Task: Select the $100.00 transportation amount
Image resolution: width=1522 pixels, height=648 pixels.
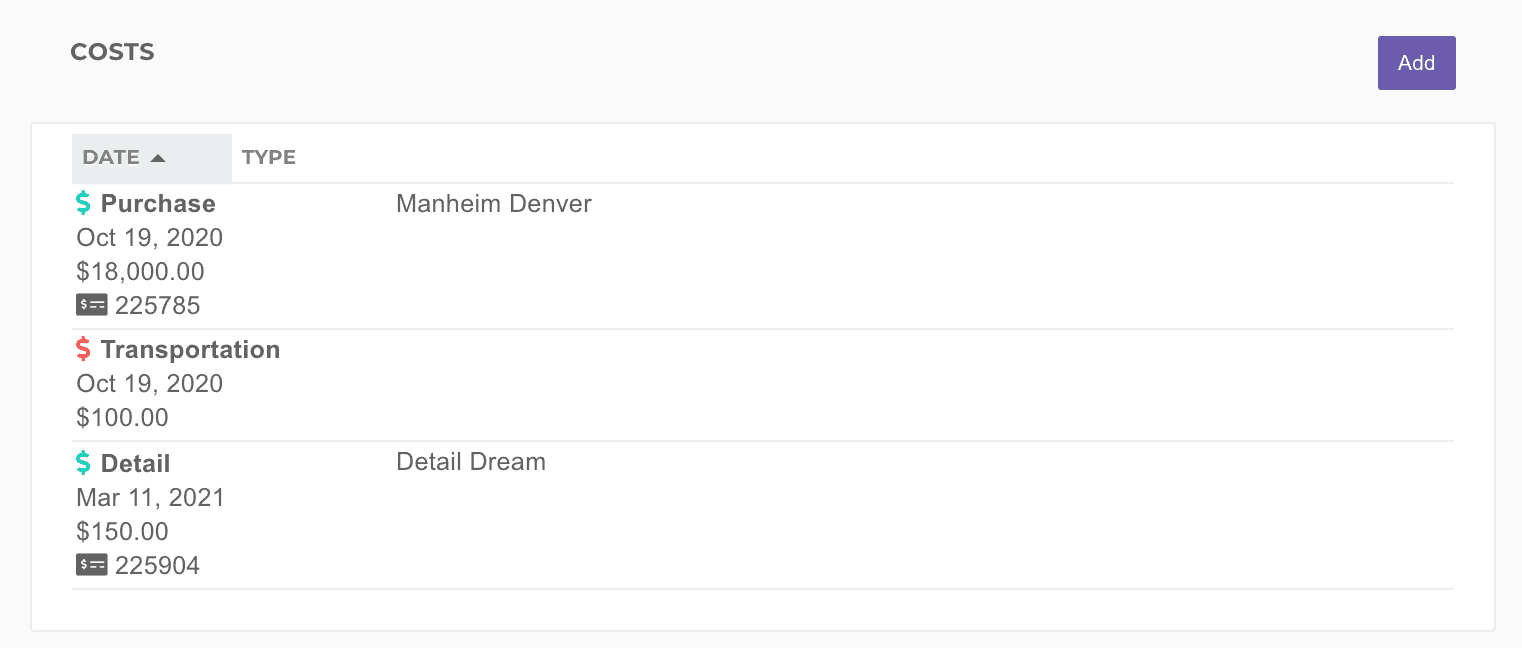Action: [x=122, y=418]
